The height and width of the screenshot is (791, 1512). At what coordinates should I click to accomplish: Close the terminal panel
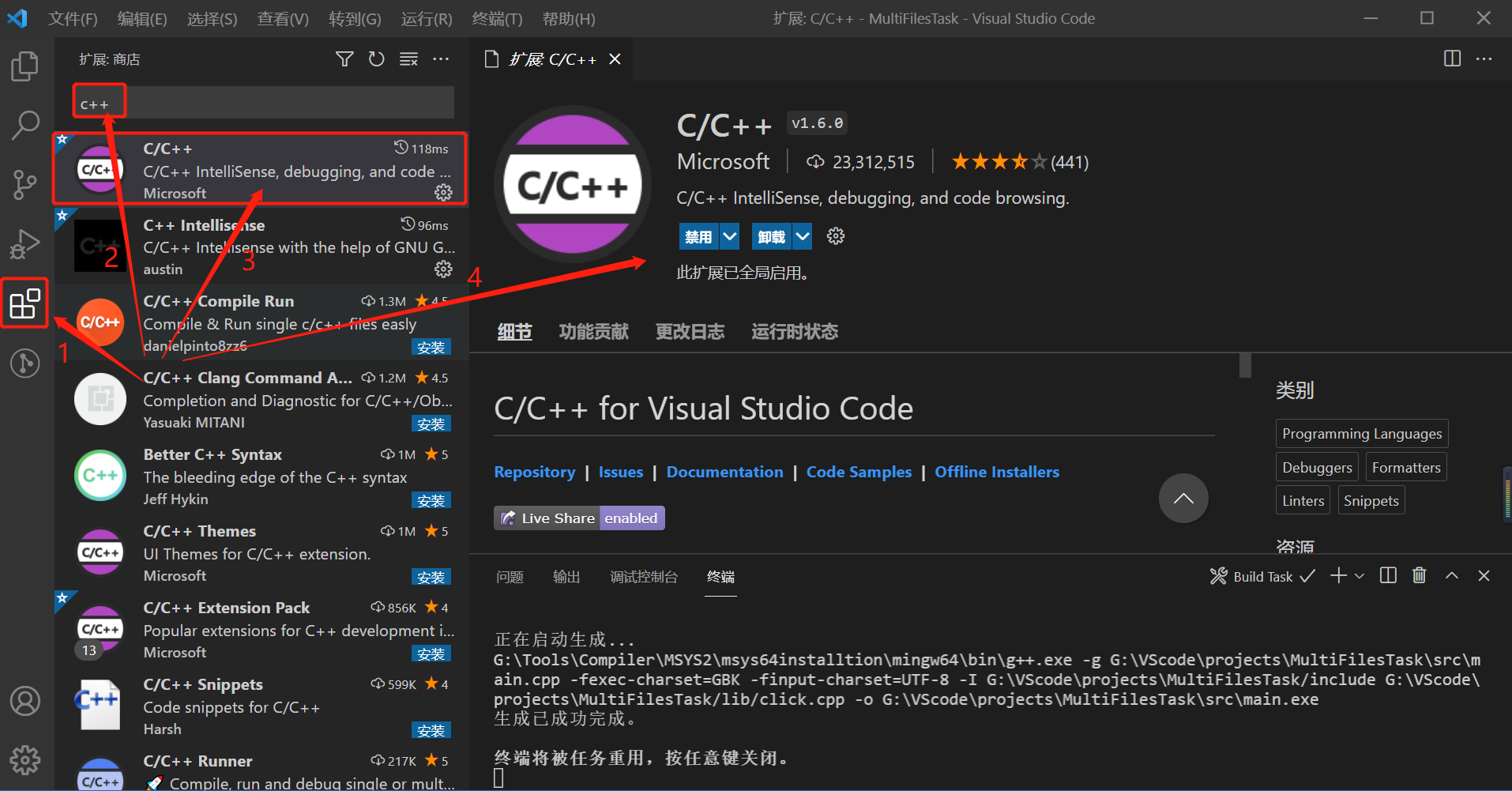[1484, 576]
